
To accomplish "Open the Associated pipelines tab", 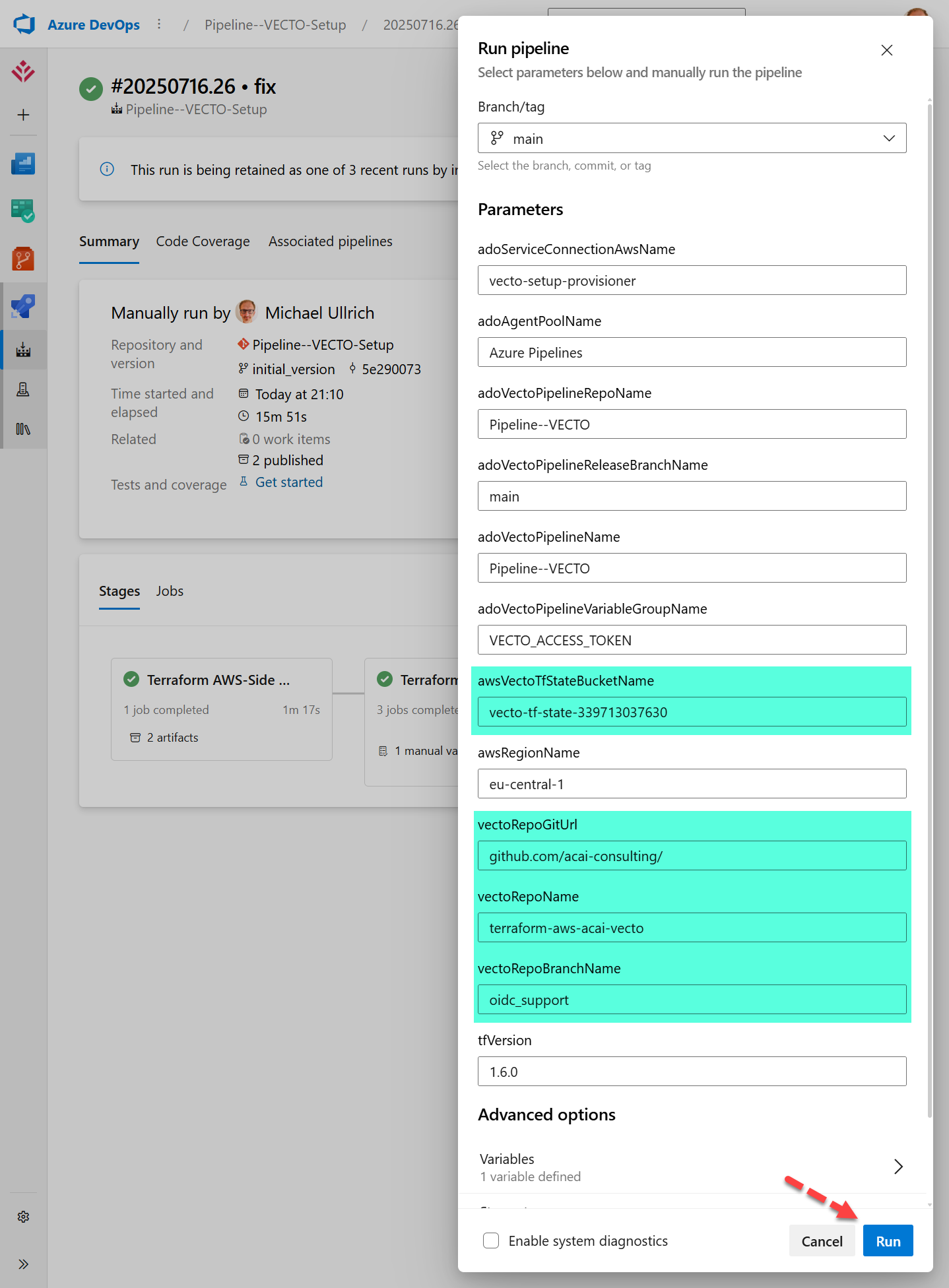I will [x=330, y=241].
